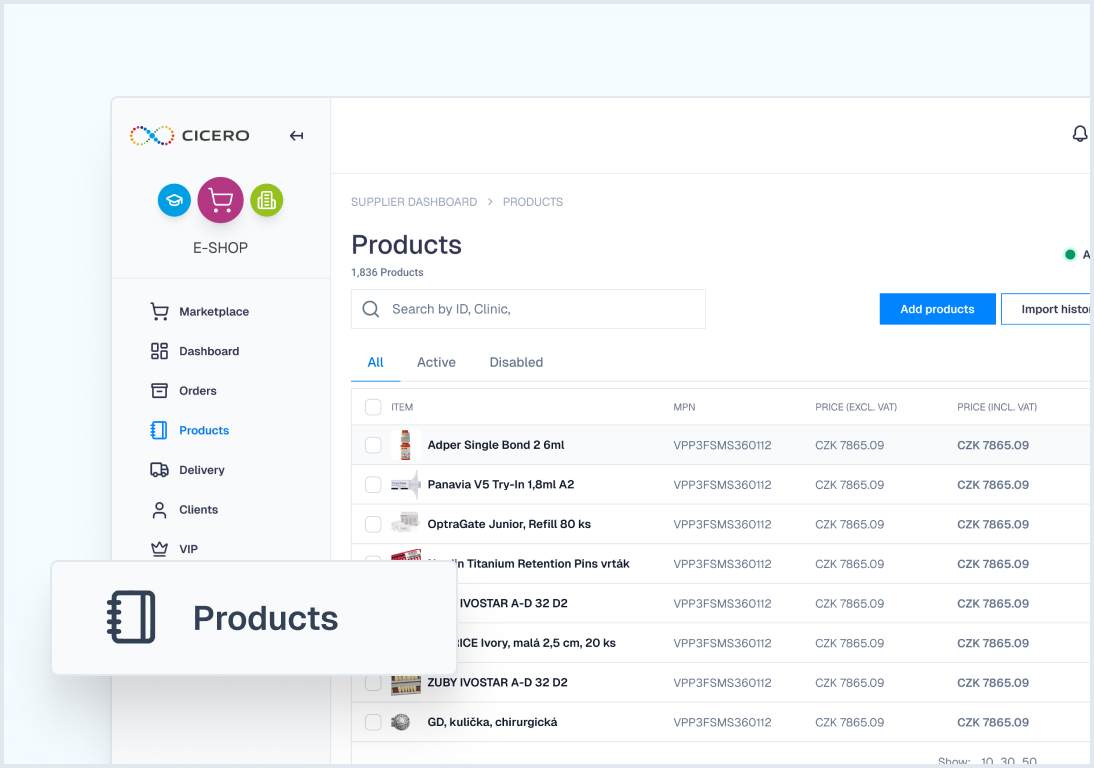The height and width of the screenshot is (768, 1094).
Task: Select the Orders icon in the sidebar
Action: 160,390
